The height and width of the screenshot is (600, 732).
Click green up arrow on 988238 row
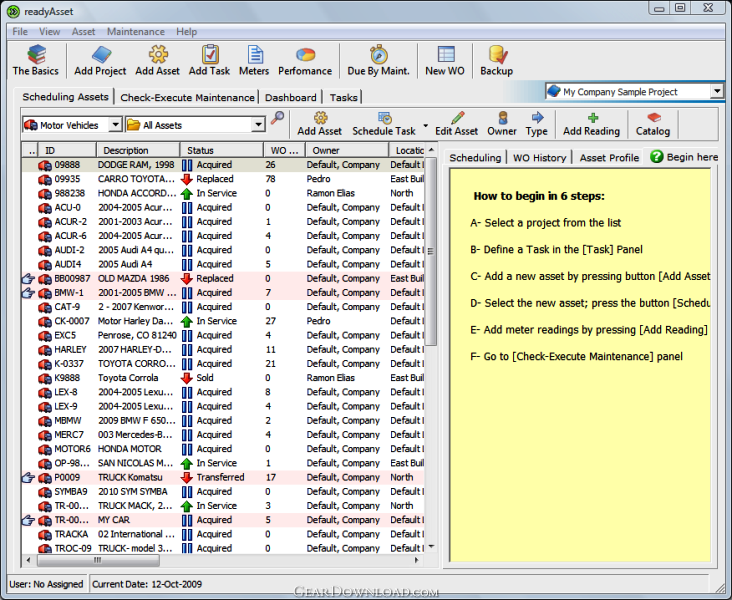(187, 193)
